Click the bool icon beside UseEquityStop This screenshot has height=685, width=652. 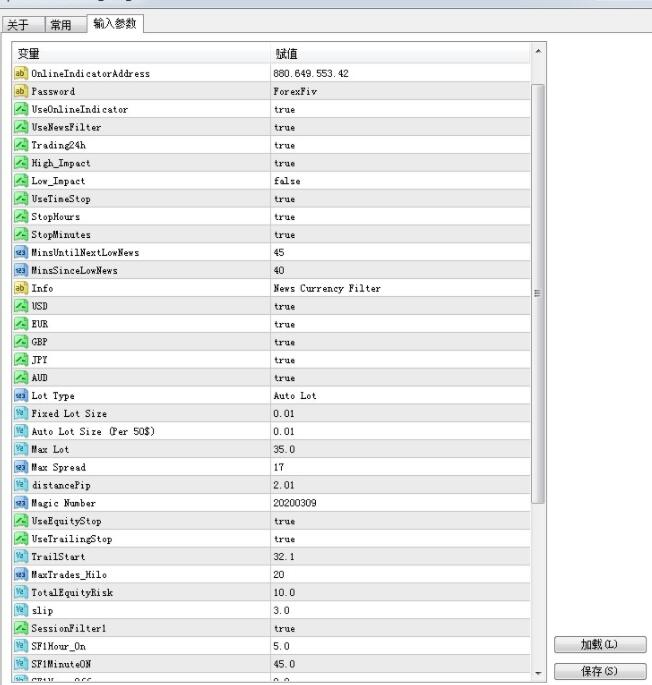click(21, 521)
